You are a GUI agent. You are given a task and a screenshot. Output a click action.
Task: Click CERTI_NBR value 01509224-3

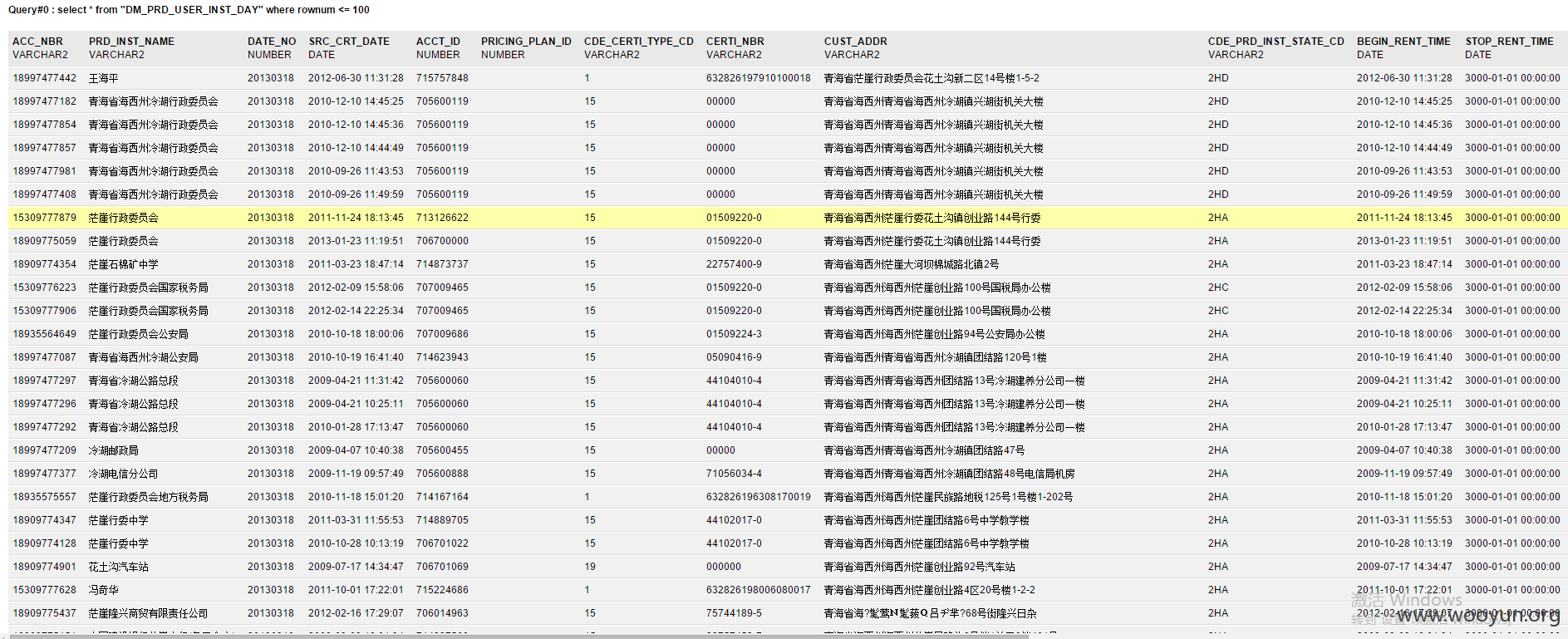tap(734, 334)
